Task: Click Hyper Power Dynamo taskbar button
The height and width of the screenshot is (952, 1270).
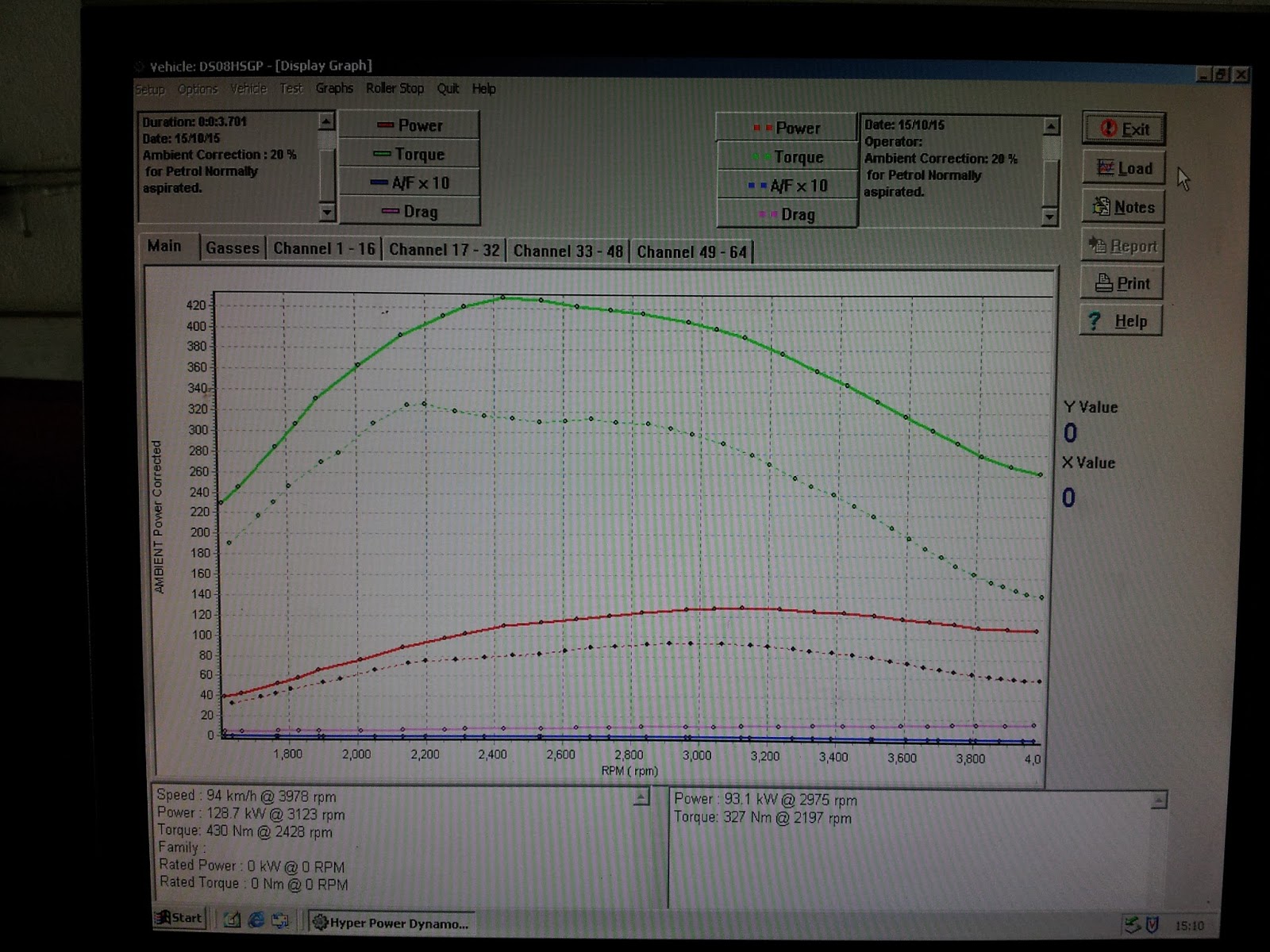Action: pos(391,923)
